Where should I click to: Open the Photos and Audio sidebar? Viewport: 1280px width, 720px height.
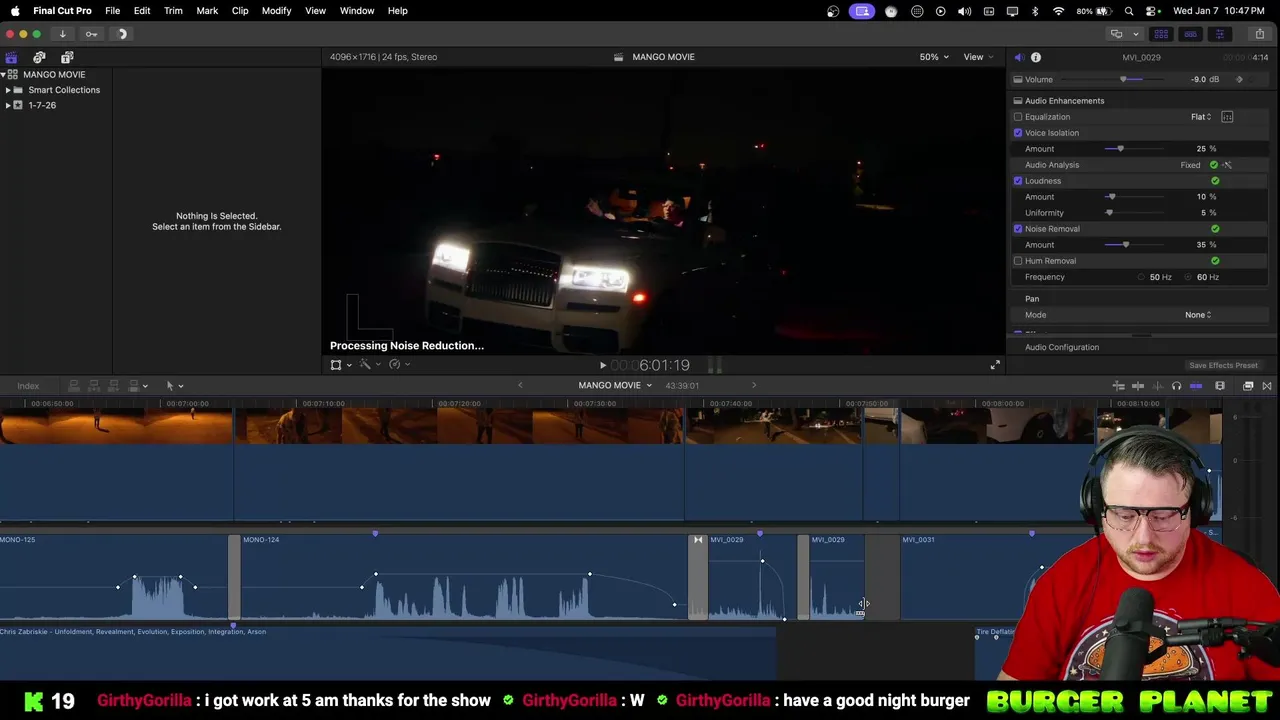point(39,57)
